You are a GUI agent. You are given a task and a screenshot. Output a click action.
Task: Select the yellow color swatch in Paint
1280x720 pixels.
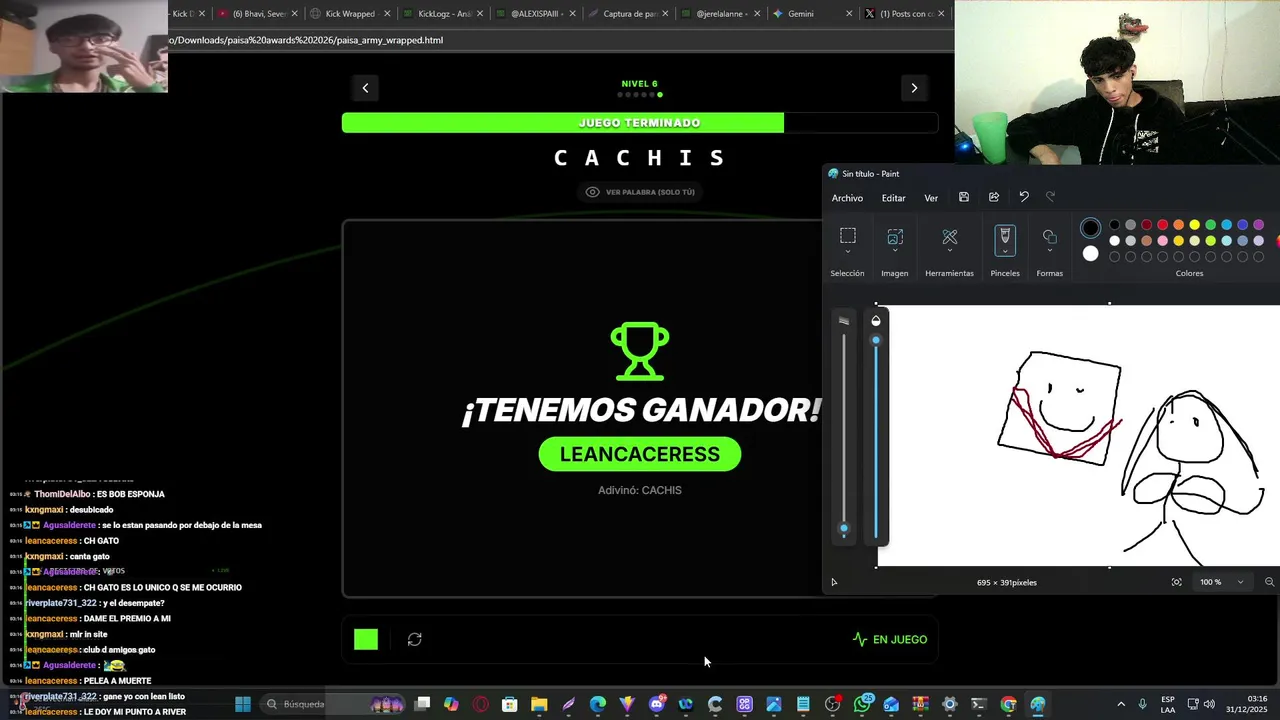click(x=1194, y=225)
